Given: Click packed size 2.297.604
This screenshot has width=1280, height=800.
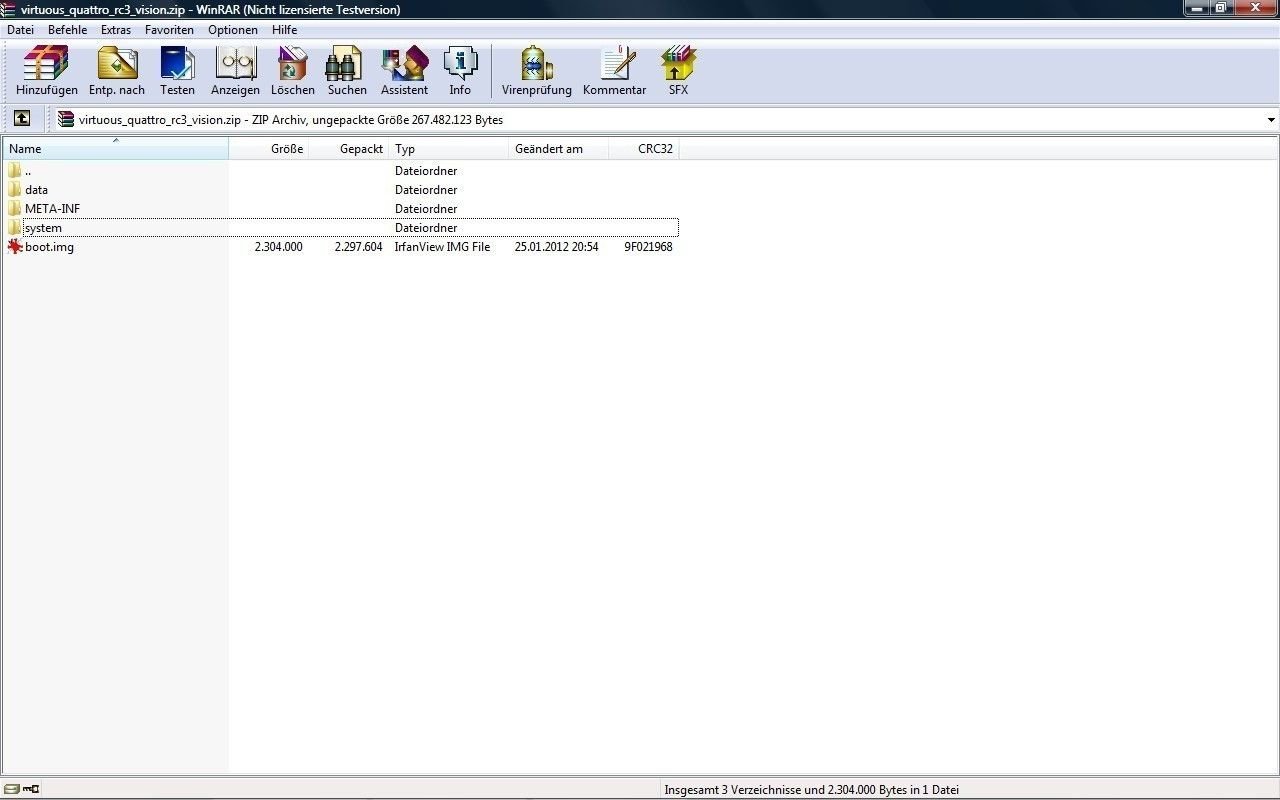Looking at the screenshot, I should [x=358, y=247].
